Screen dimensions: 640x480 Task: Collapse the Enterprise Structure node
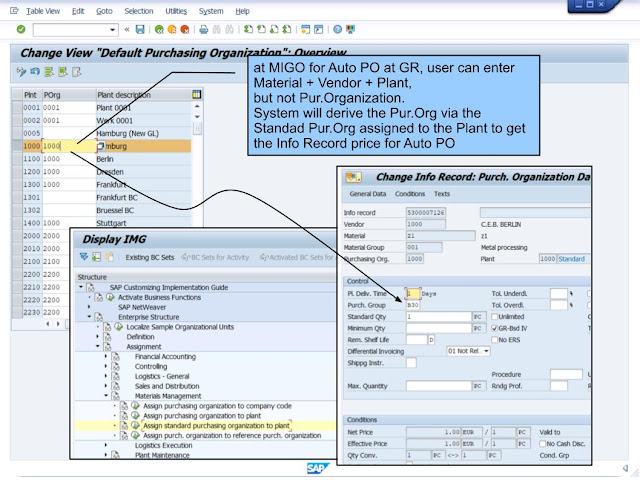(89, 317)
